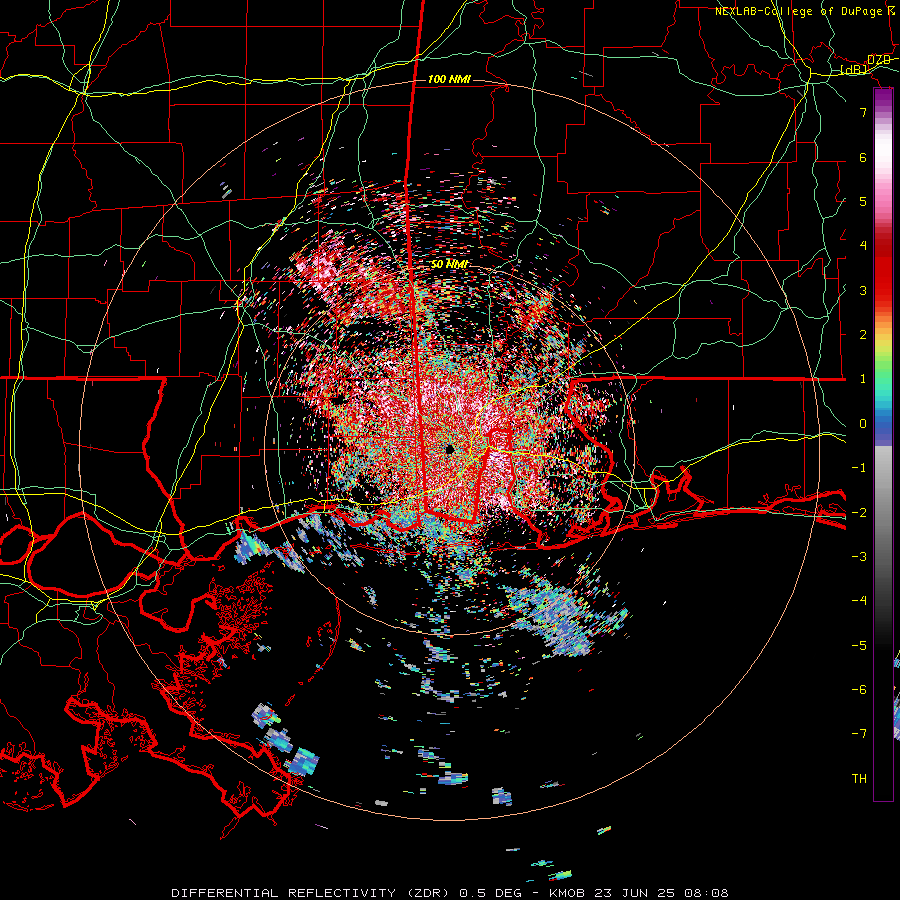Screen dimensions: 900x900
Task: Click the "2" label on the color scale
Action: pyautogui.click(x=863, y=335)
